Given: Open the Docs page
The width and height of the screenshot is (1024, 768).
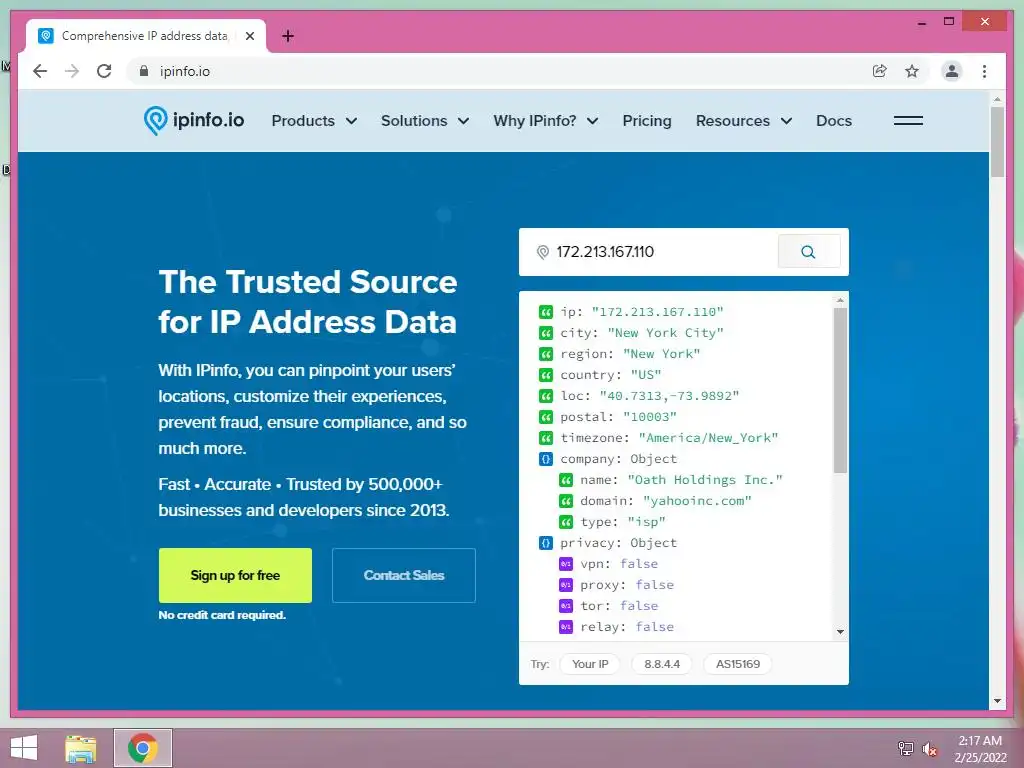Looking at the screenshot, I should coord(833,121).
